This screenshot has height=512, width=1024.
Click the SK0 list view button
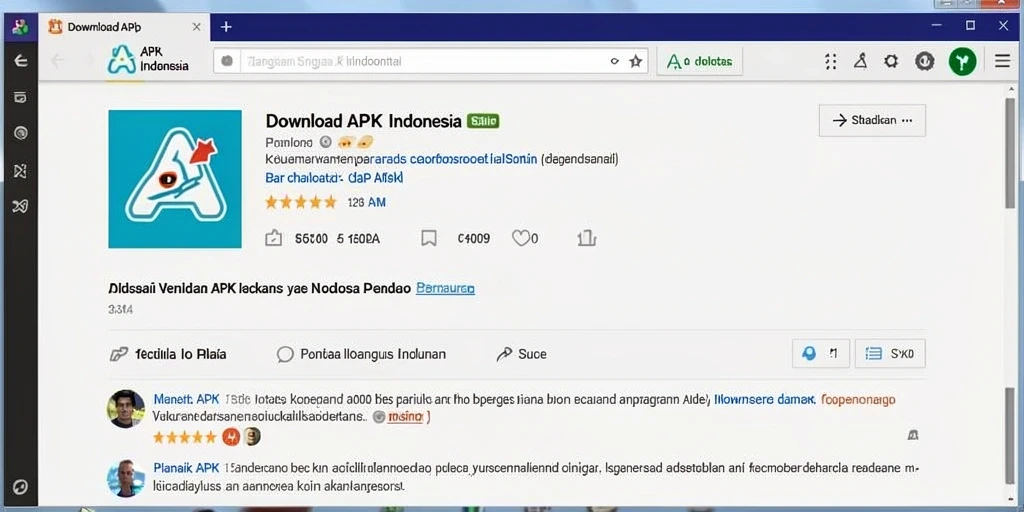tap(889, 353)
